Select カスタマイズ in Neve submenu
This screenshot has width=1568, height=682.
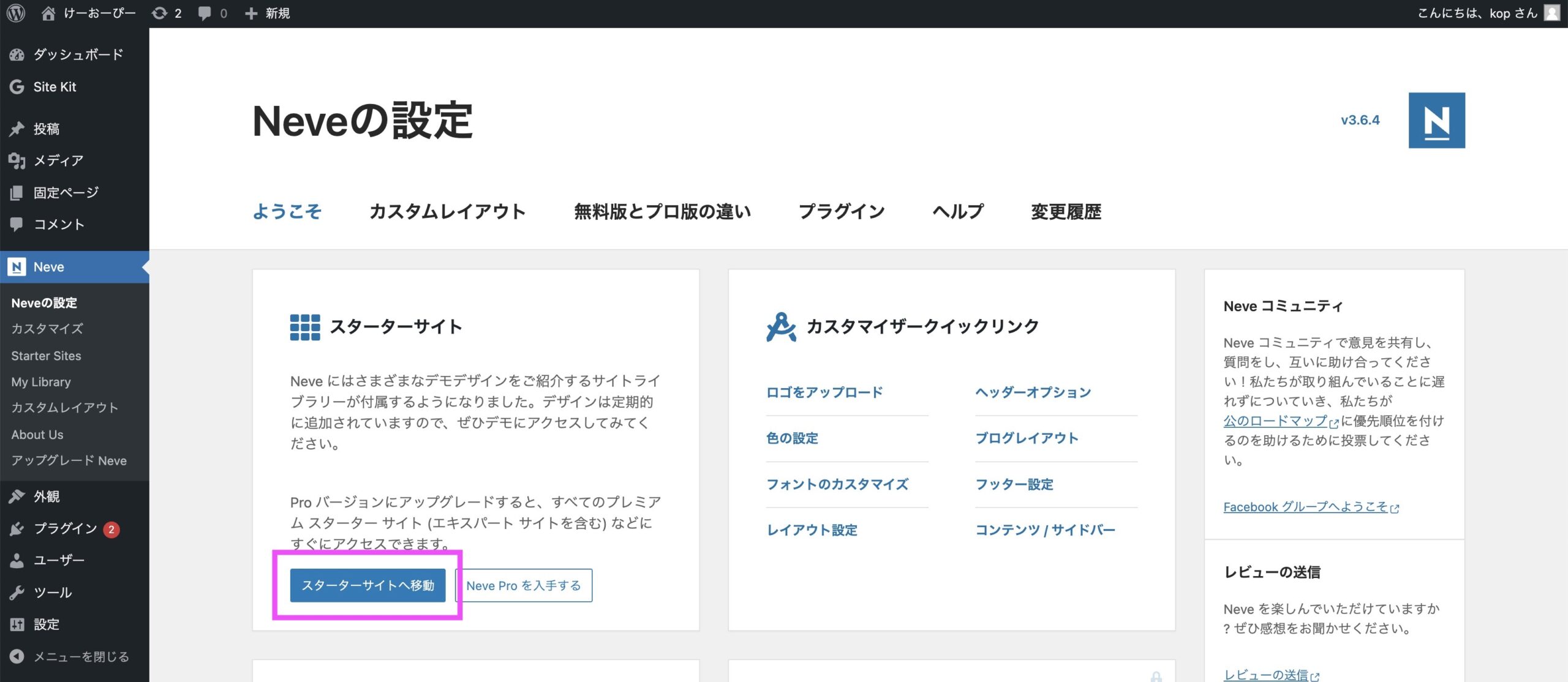coord(47,329)
